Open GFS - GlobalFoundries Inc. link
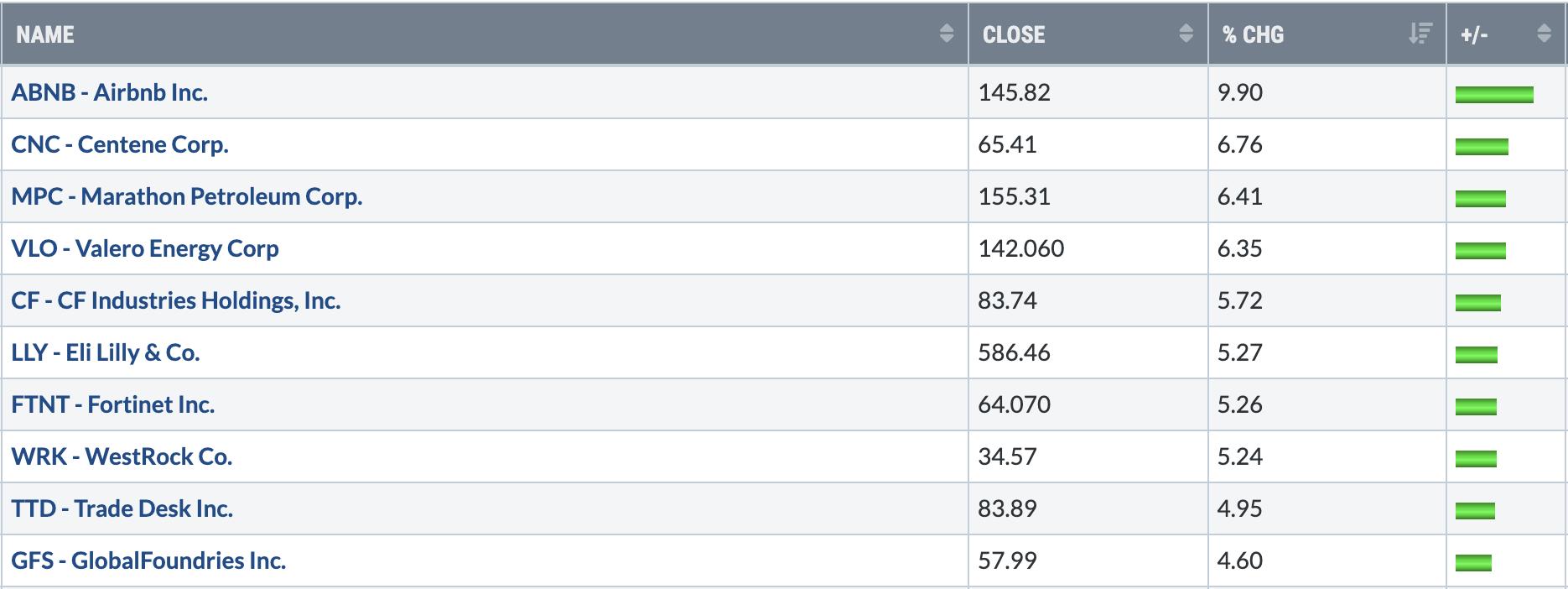Screen dimensions: 1568x589 pos(148,560)
